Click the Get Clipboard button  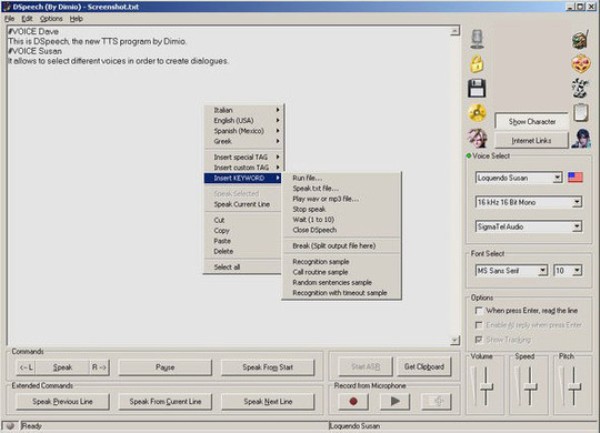pos(423,367)
